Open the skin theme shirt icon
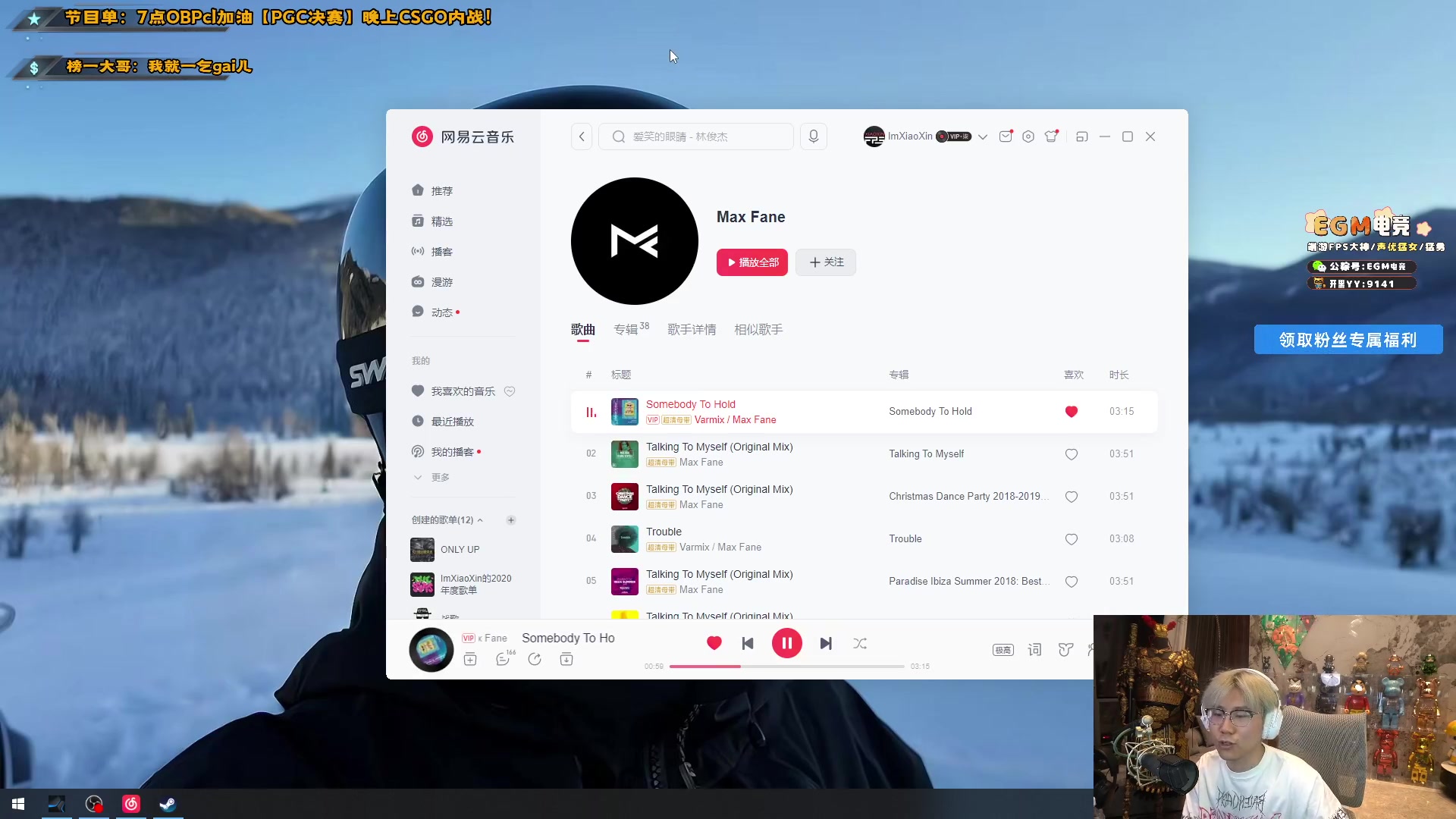The height and width of the screenshot is (819, 1456). 1051,136
